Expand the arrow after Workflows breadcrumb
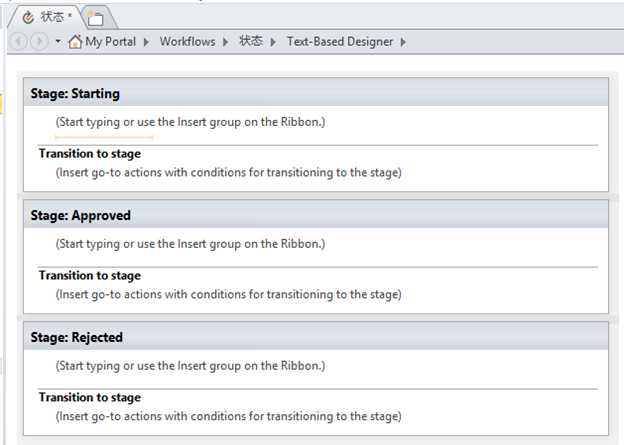 point(226,42)
